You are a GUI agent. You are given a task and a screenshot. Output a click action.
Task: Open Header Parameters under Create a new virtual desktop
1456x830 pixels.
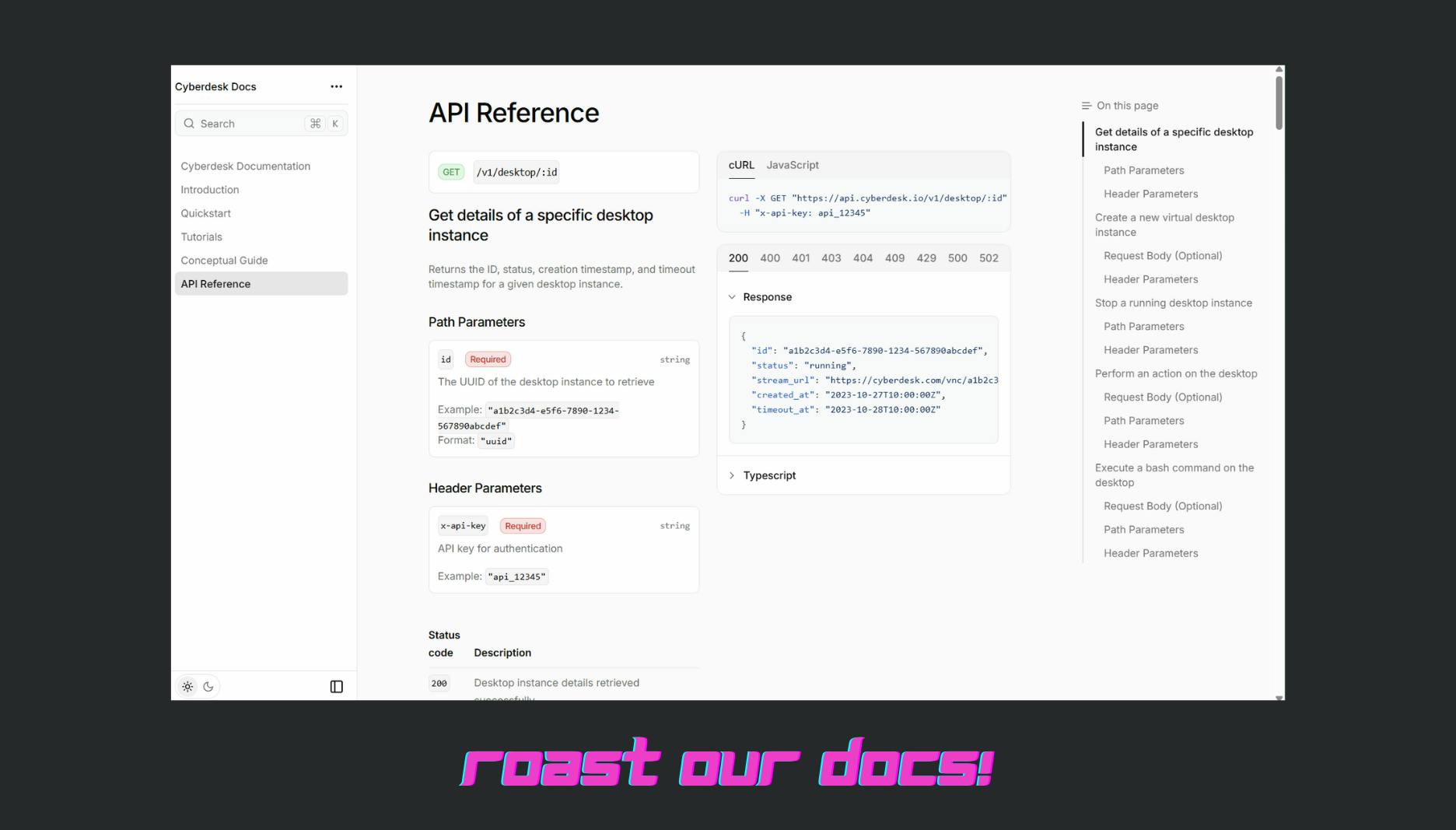coord(1150,279)
